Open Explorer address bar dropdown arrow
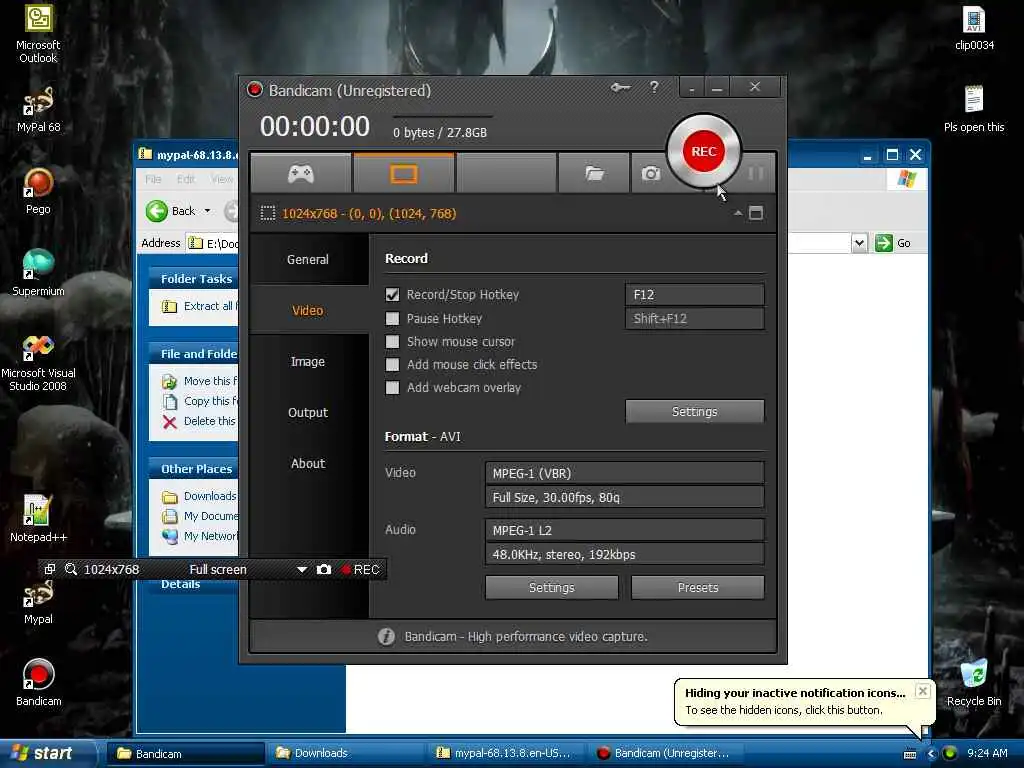This screenshot has height=768, width=1024. pos(859,243)
